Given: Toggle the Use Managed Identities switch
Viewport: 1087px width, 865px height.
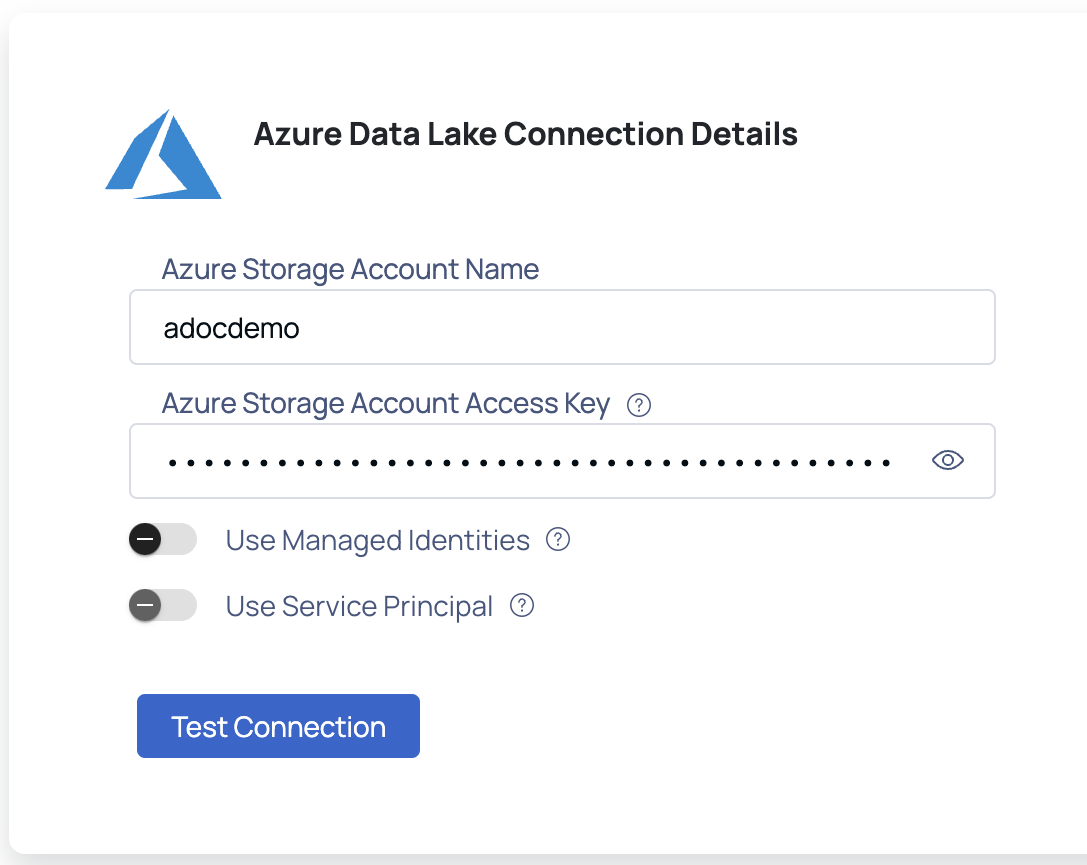Looking at the screenshot, I should click(x=163, y=539).
